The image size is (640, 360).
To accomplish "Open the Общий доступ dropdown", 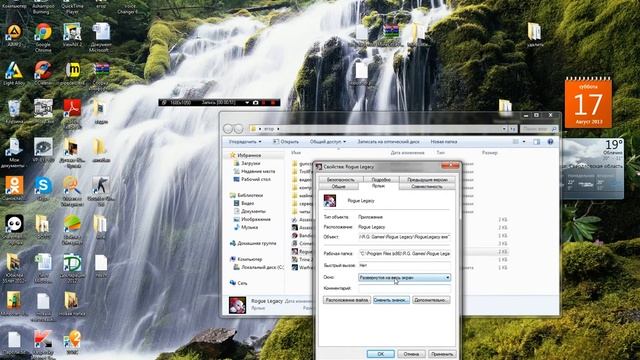I will tap(328, 142).
